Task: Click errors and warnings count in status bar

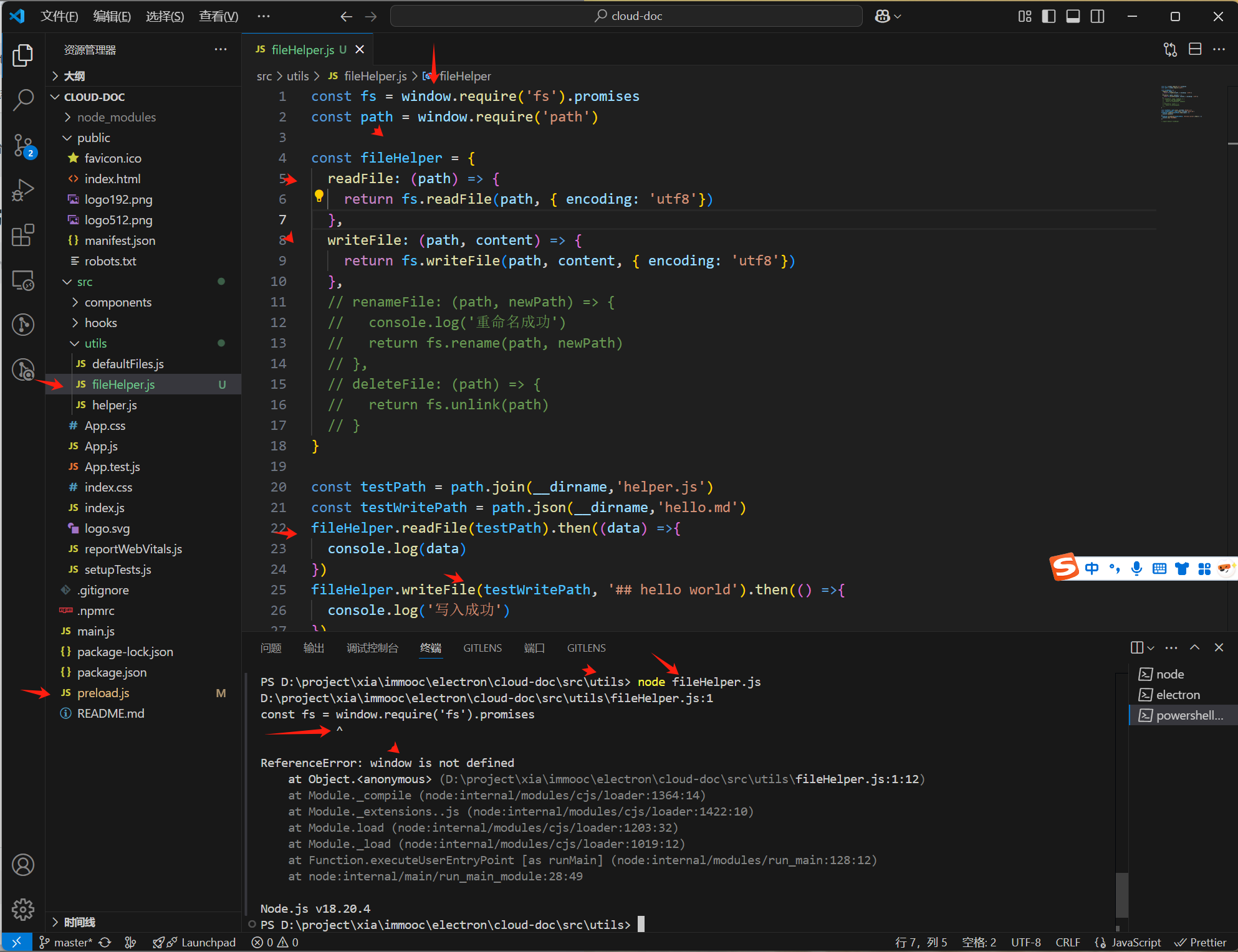Action: 275,942
